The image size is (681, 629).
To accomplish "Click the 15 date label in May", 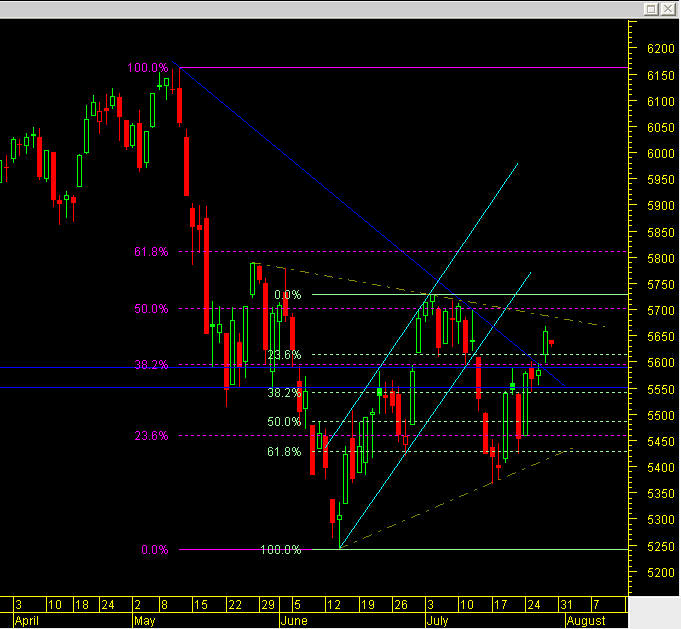I will pyautogui.click(x=200, y=605).
